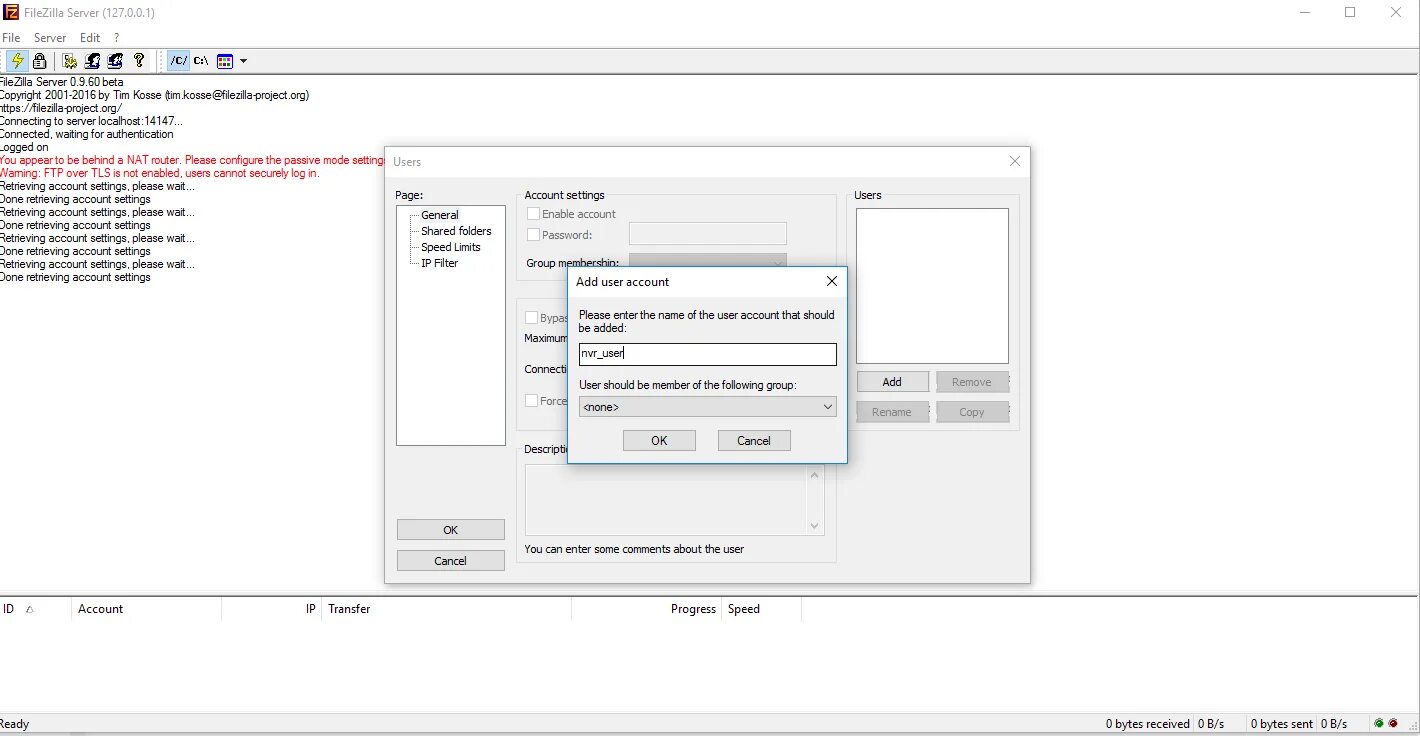
Task: Open the Edit menu
Action: [x=90, y=38]
